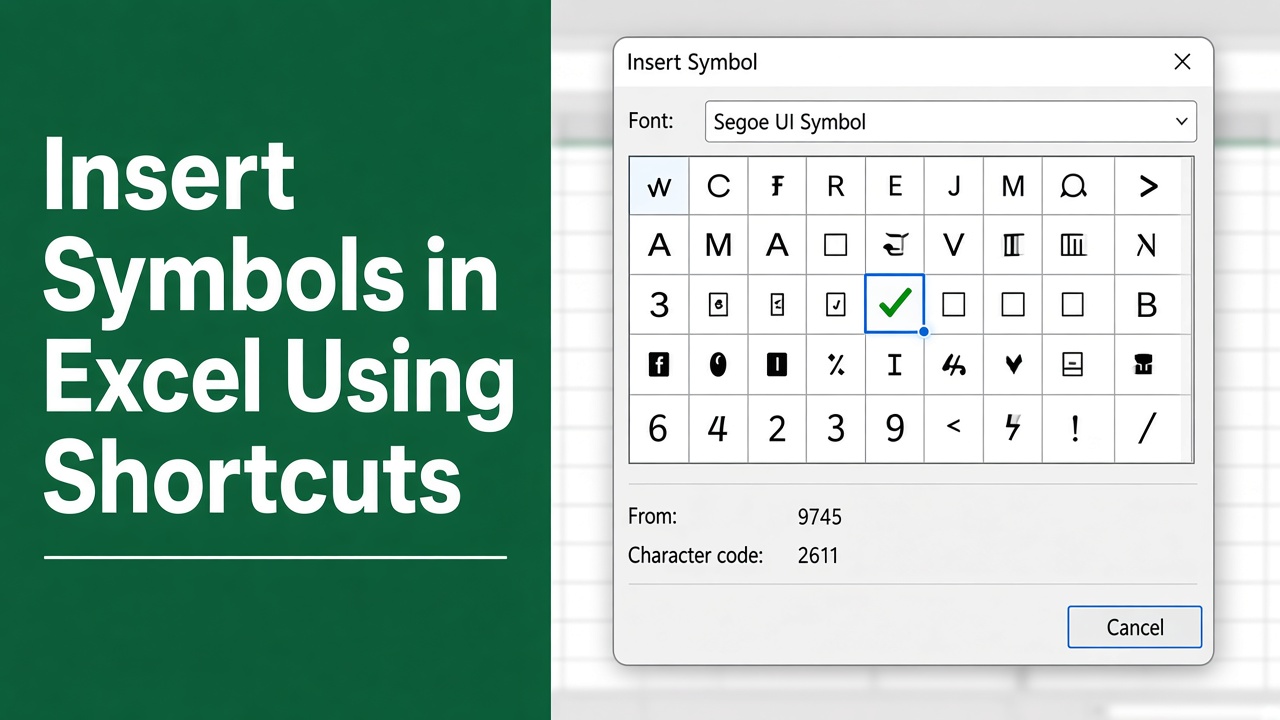The height and width of the screenshot is (720, 1280).
Task: Select the I-beam symbol
Action: [895, 365]
